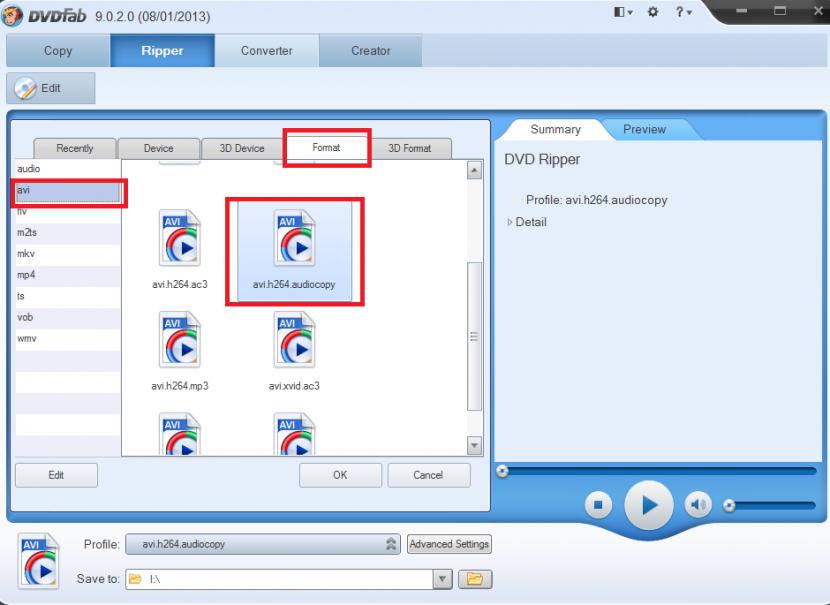Open the 3D Format profile tab
The image size is (830, 605).
(x=410, y=148)
